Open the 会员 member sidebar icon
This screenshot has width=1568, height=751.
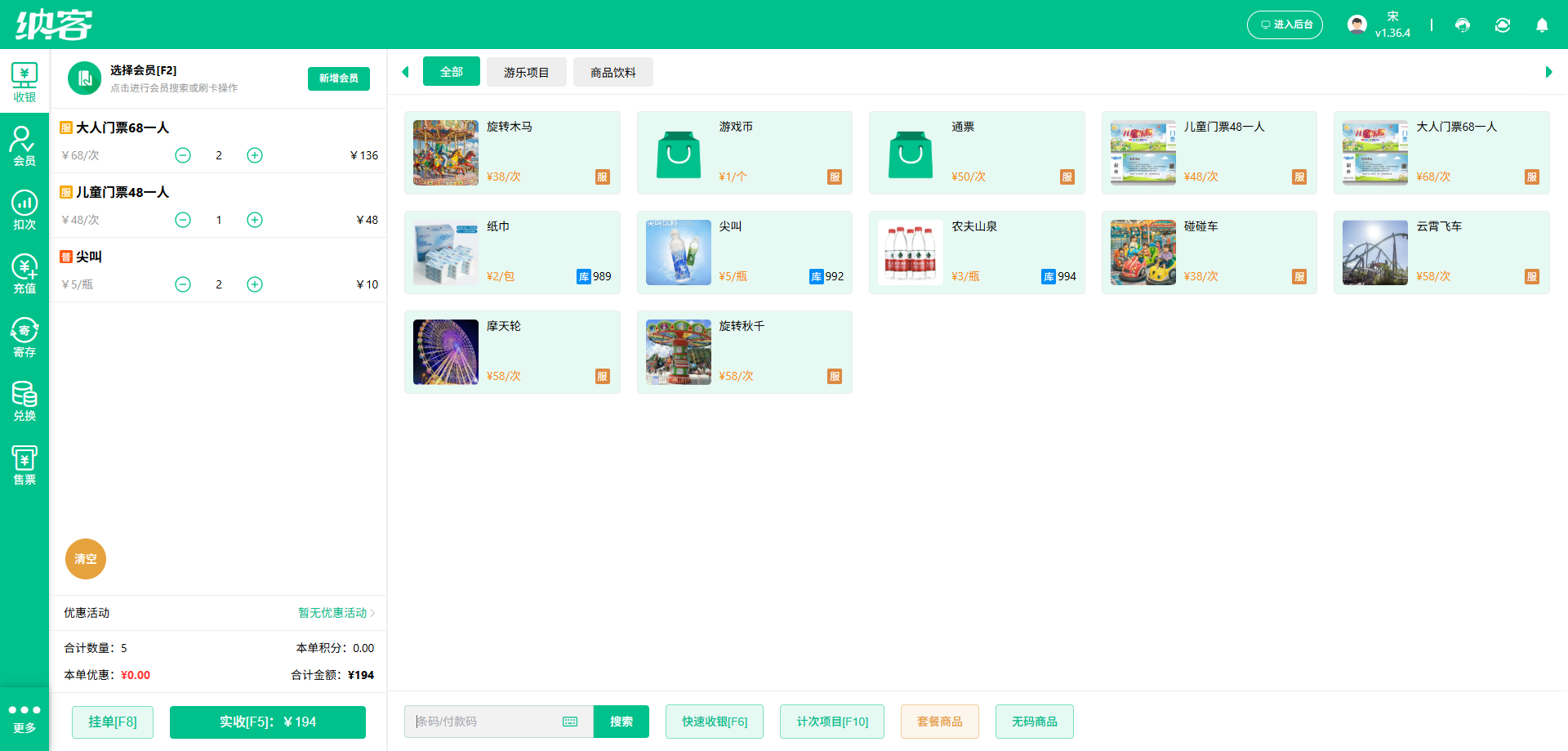(24, 146)
